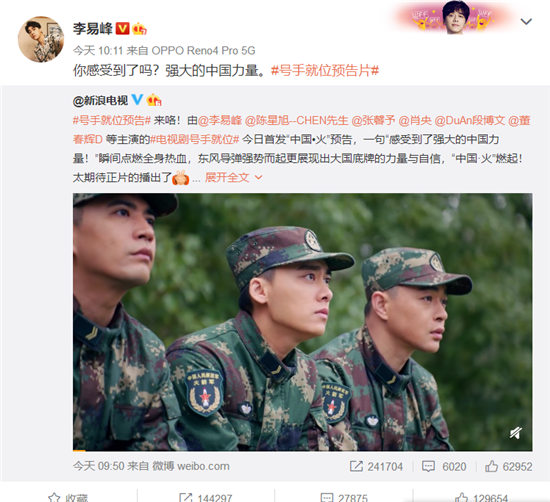The height and width of the screenshot is (502, 550).
Task: Play the soldiers video thumbnail
Action: pos(302,322)
